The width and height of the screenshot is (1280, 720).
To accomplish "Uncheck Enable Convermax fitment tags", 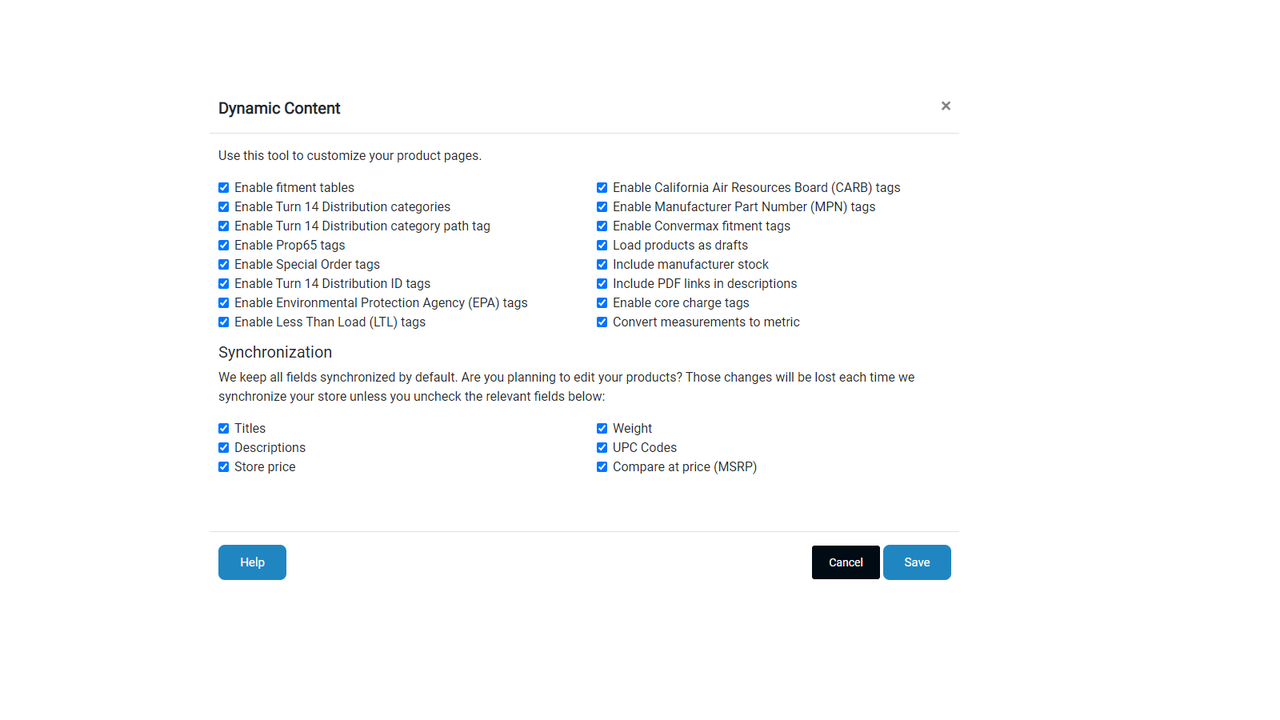I will [601, 225].
